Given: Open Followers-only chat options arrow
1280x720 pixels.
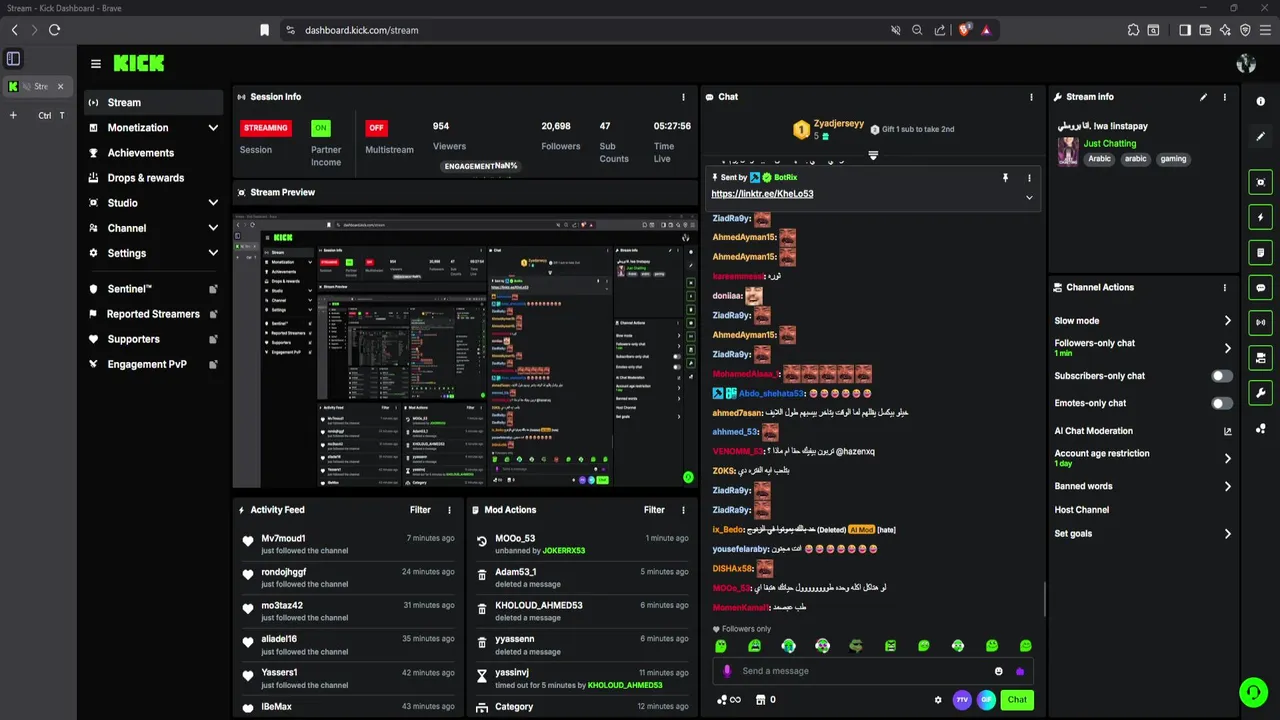Looking at the screenshot, I should coord(1227,348).
